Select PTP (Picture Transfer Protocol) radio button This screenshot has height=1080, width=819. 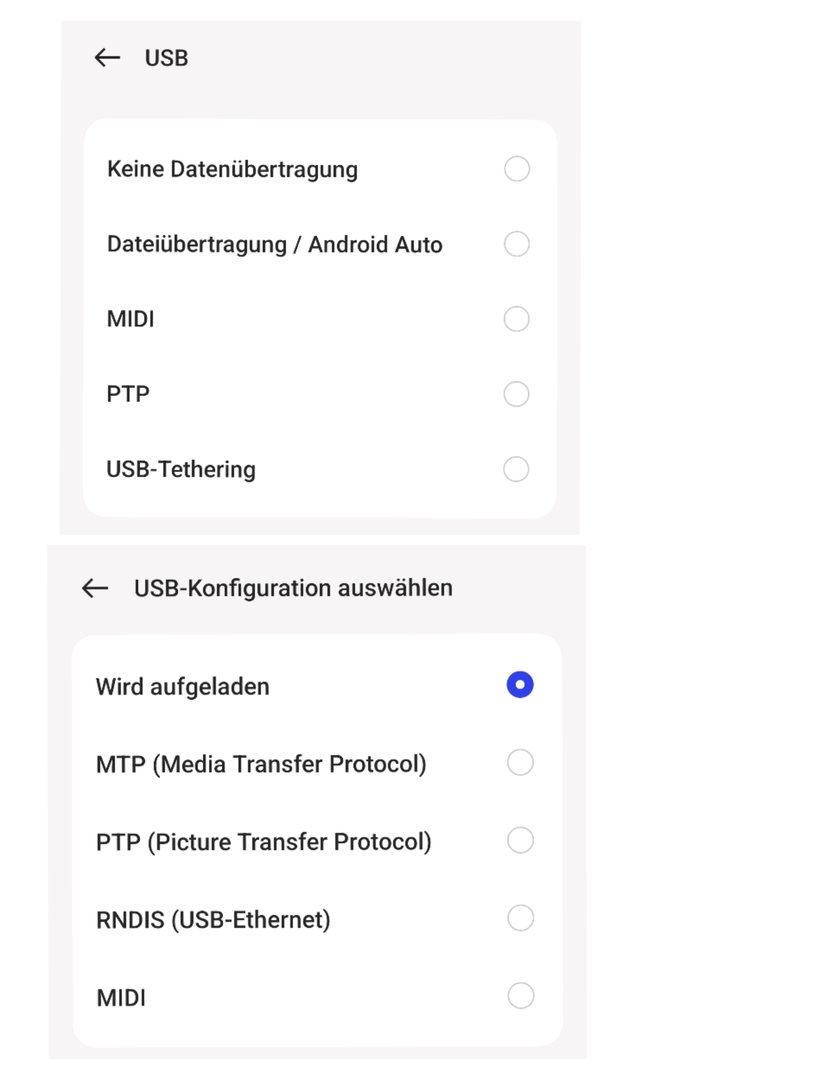(x=520, y=840)
